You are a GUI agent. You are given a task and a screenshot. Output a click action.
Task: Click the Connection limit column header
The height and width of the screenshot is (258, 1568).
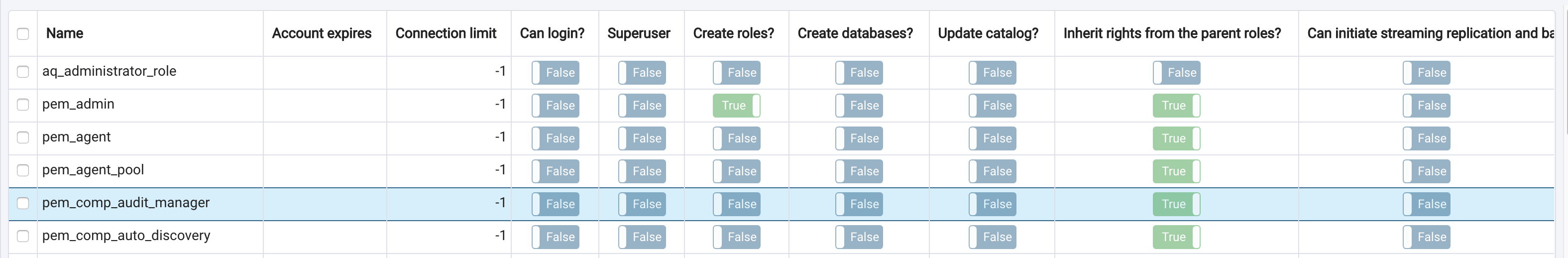pos(446,33)
